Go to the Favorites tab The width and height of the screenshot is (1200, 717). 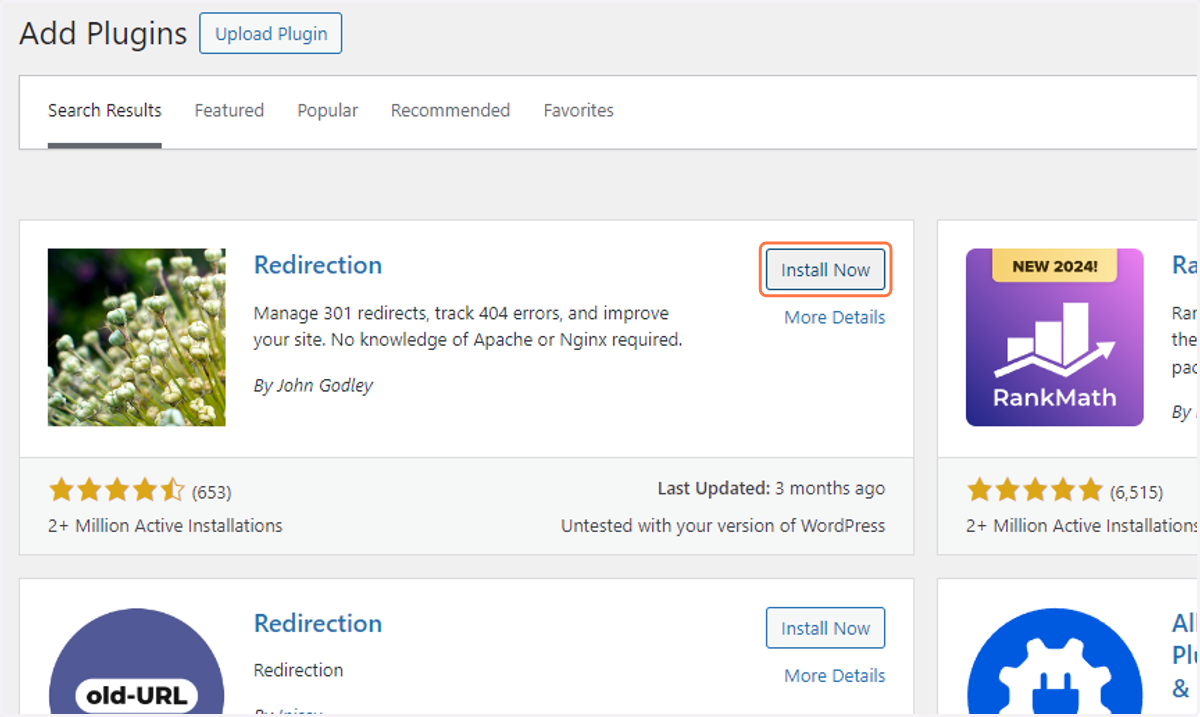pyautogui.click(x=579, y=111)
